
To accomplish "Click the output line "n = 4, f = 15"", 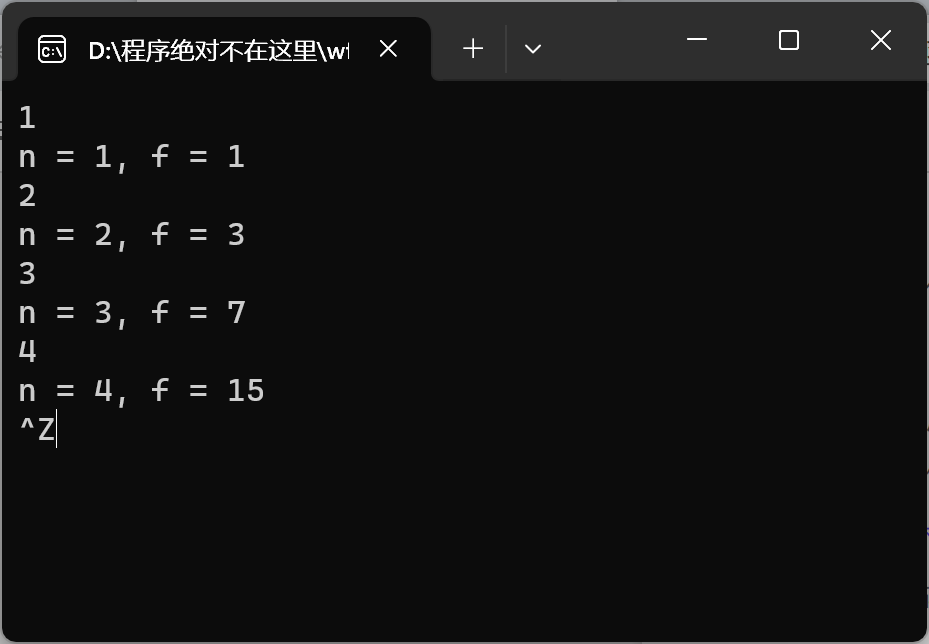I will 141,391.
